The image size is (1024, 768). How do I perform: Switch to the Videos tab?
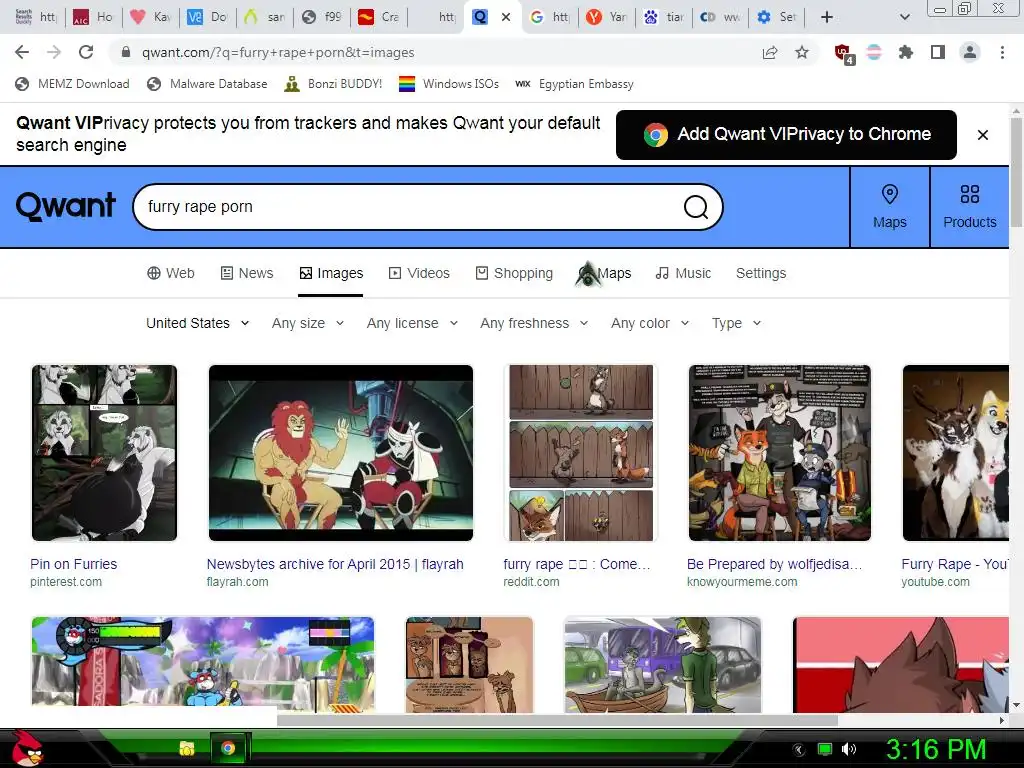(x=419, y=273)
